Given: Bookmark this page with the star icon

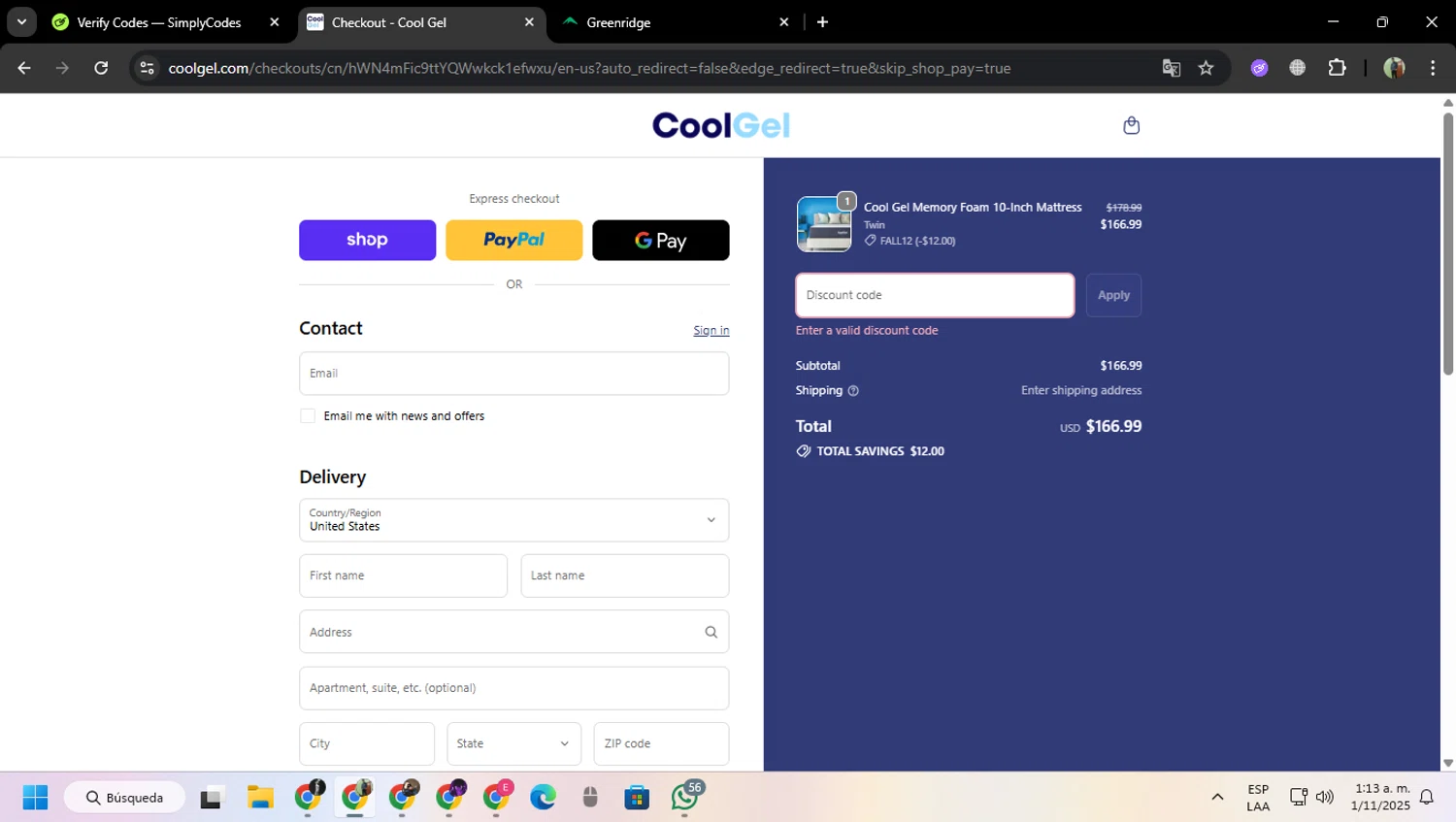Looking at the screenshot, I should [x=1206, y=68].
